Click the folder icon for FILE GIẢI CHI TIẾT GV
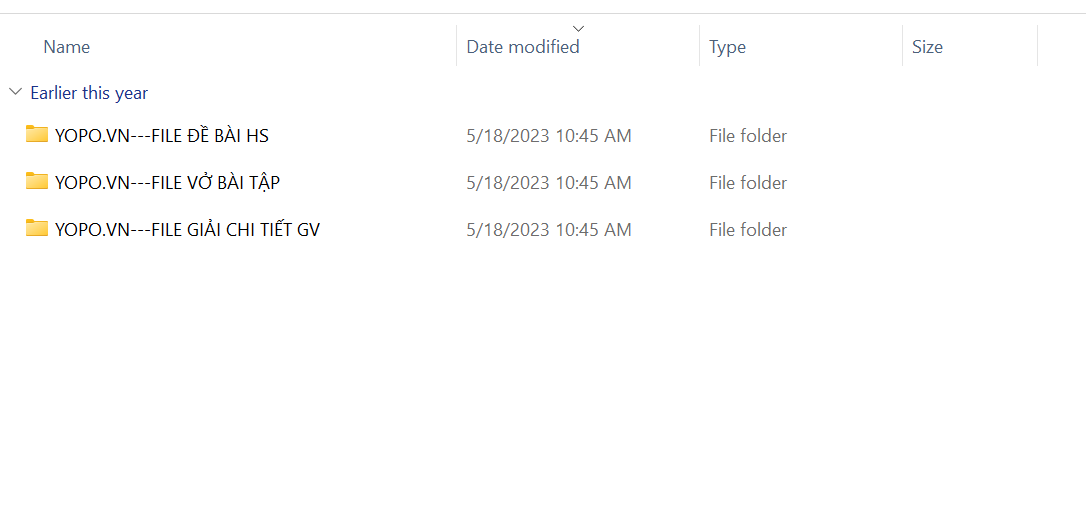The width and height of the screenshot is (1086, 517). point(37,229)
